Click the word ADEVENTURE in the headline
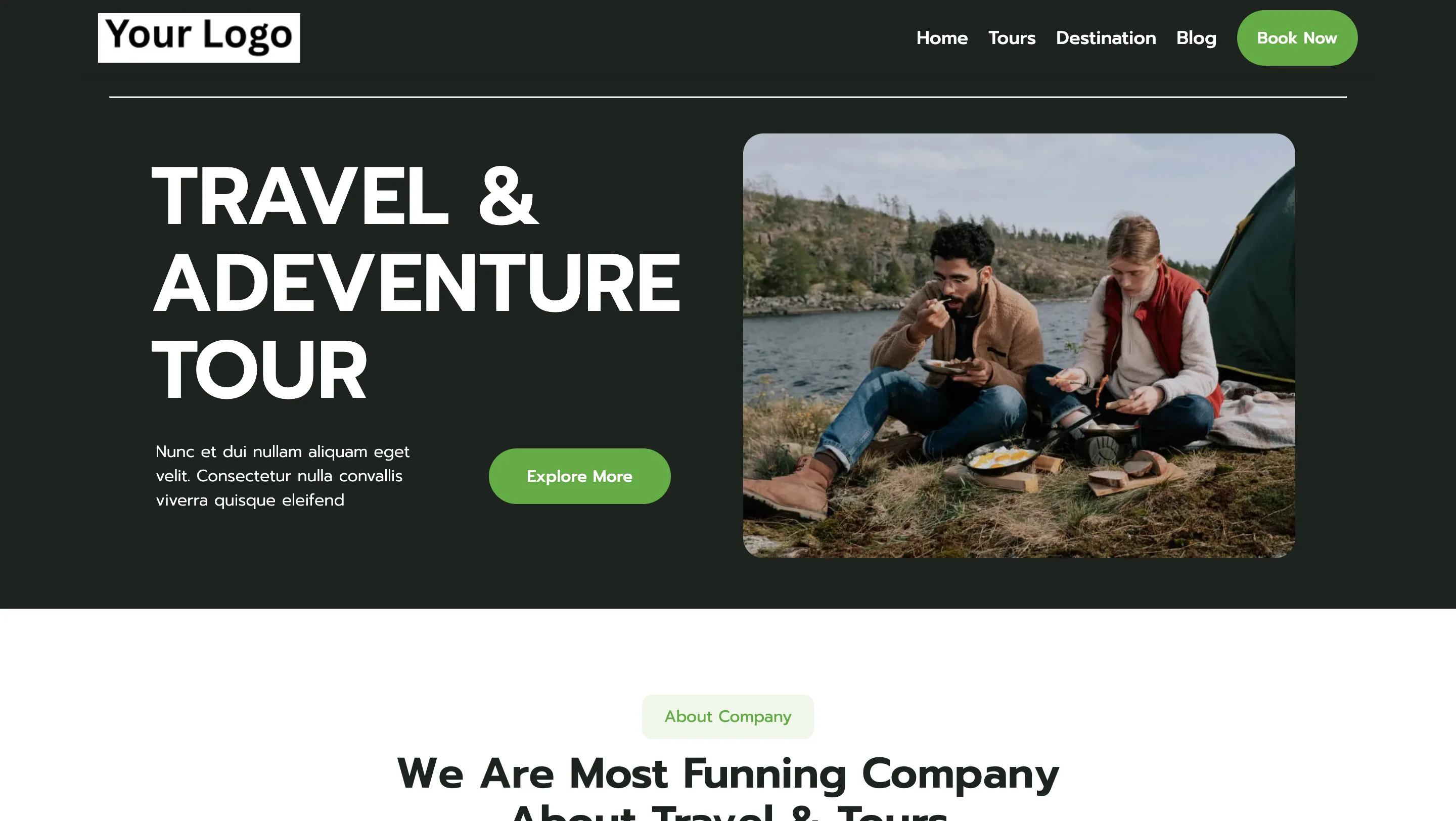The height and width of the screenshot is (821, 1456). (x=417, y=282)
